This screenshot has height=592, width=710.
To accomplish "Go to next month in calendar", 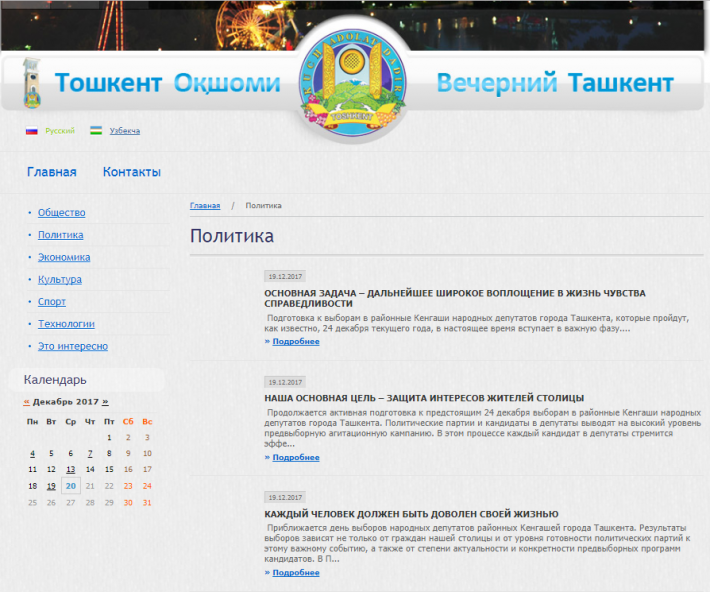I will (105, 401).
